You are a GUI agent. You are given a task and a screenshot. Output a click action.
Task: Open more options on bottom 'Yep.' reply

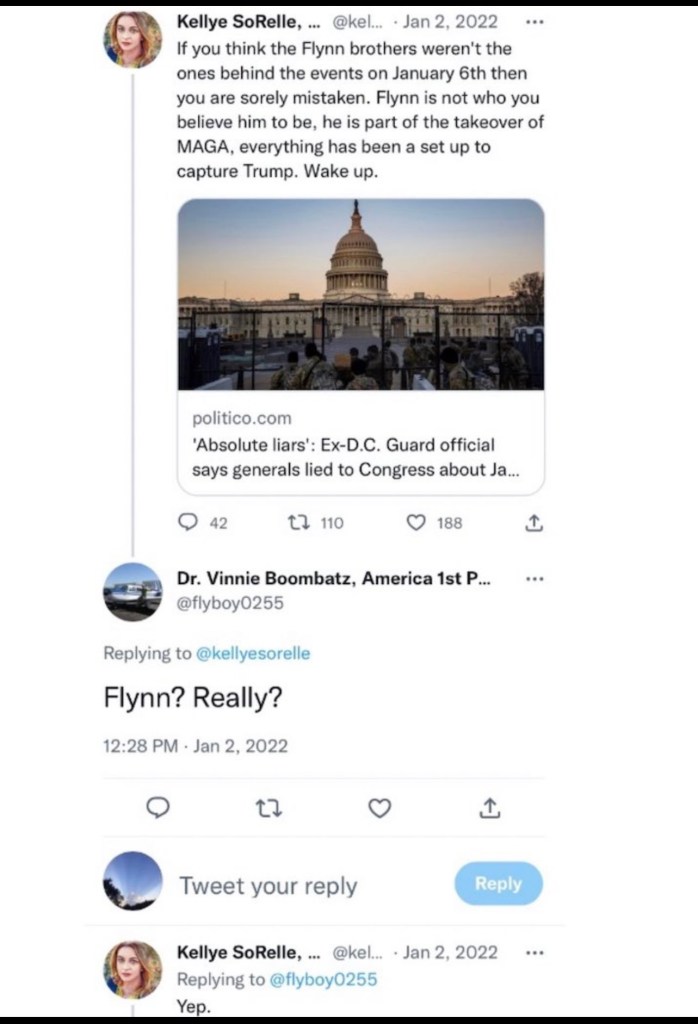point(535,952)
